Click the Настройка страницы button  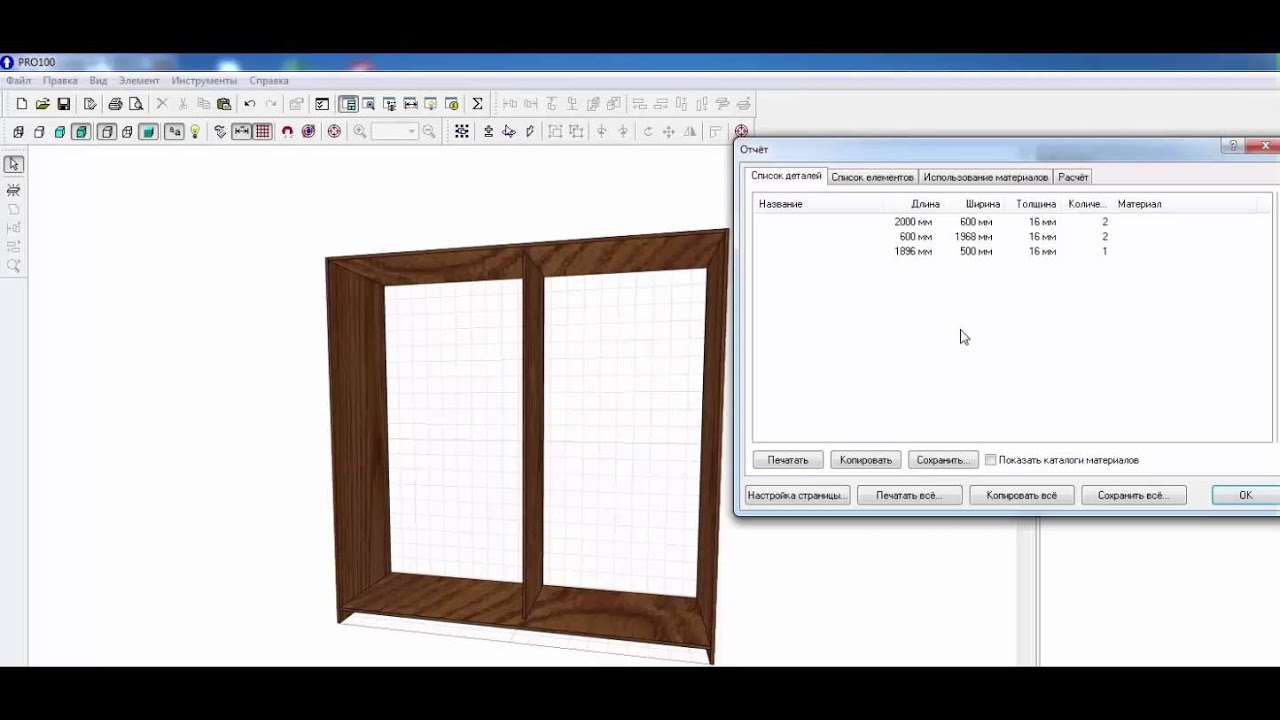click(797, 495)
